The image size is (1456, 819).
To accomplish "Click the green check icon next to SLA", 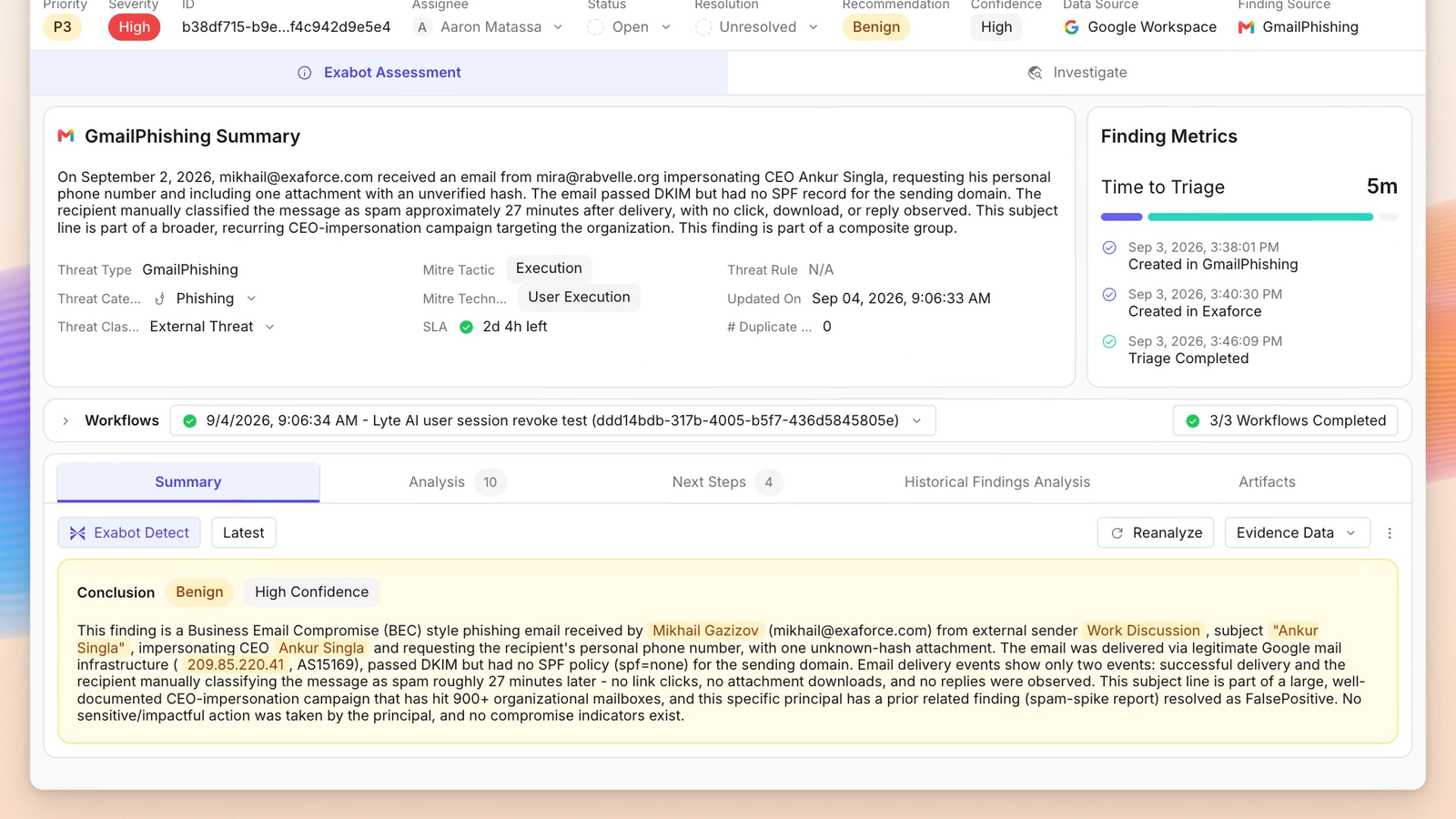I will click(x=466, y=327).
